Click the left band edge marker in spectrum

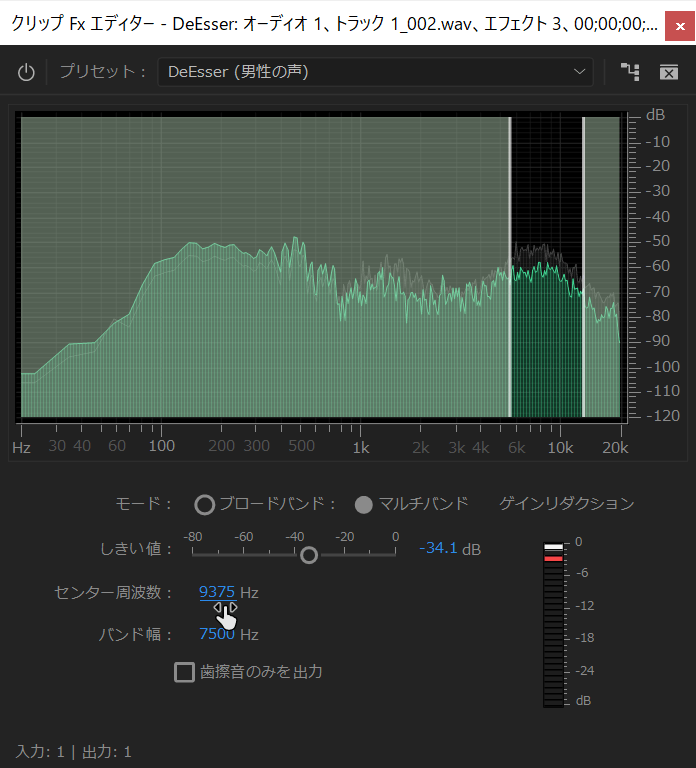[x=510, y=267]
